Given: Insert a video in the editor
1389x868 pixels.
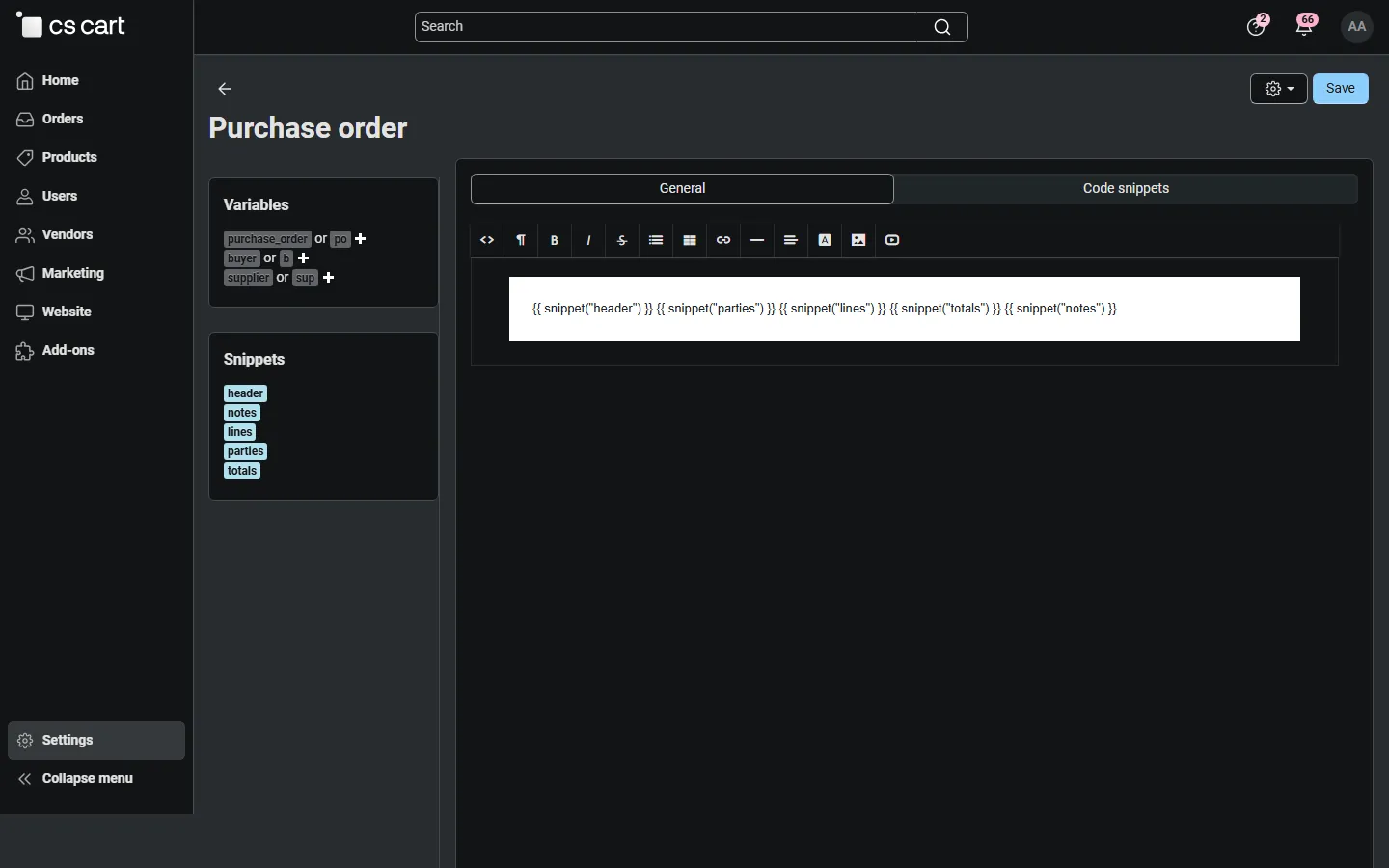Looking at the screenshot, I should 894,240.
